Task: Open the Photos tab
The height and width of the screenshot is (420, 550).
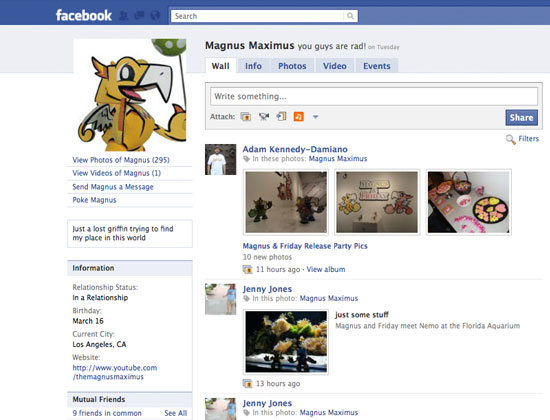Action: tap(292, 66)
